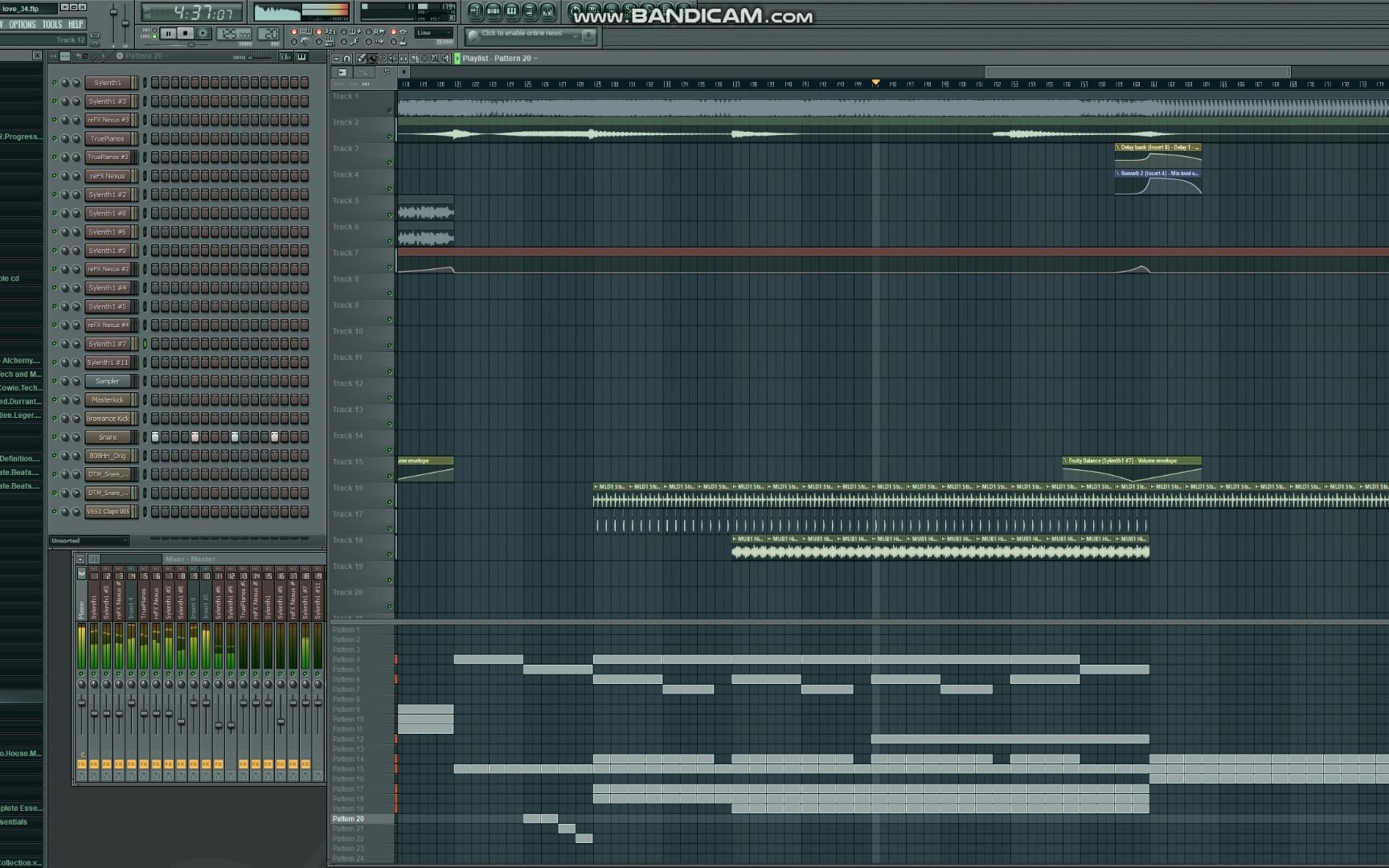
Task: Open the Masterkick channel button
Action: click(x=108, y=399)
